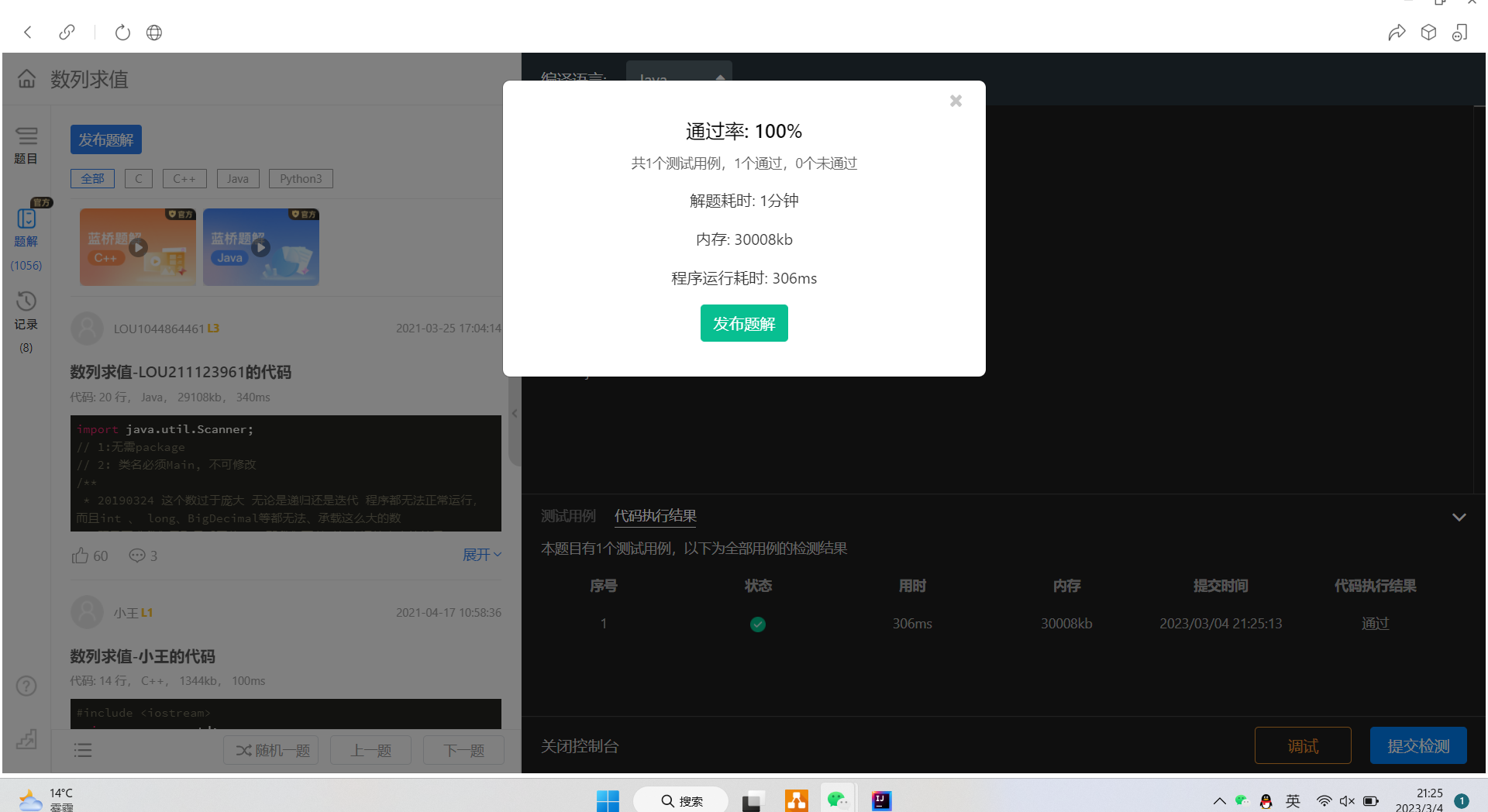Play the 蓝桥题解 Java video thumbnail

[x=261, y=247]
